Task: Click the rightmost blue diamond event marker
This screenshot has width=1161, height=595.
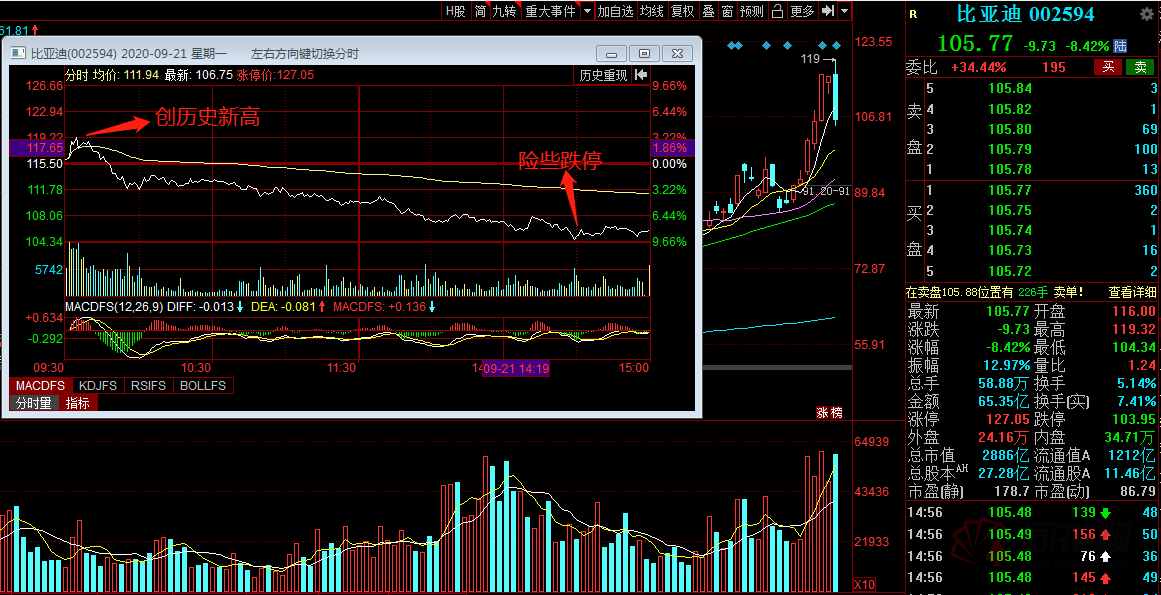Action: point(836,46)
